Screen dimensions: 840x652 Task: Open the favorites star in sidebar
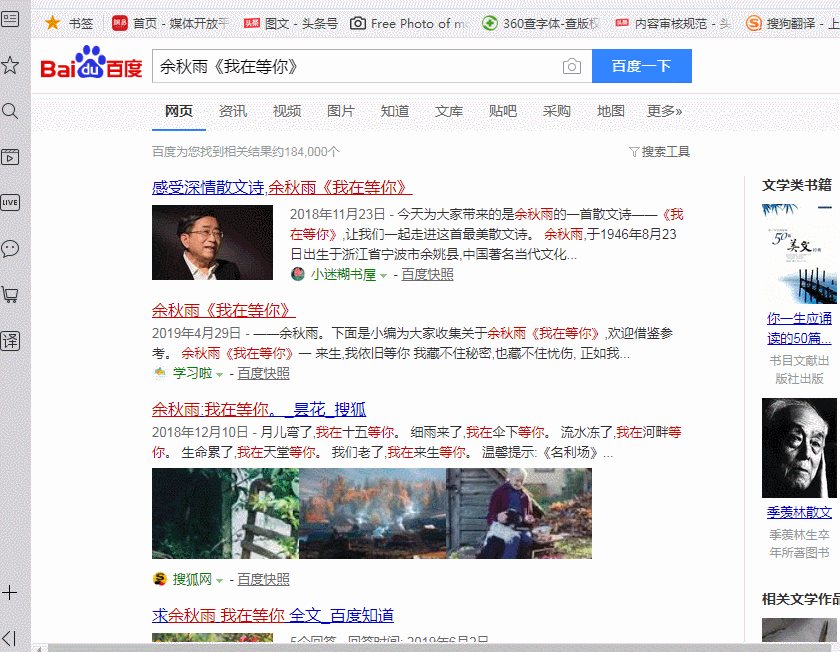(x=10, y=65)
